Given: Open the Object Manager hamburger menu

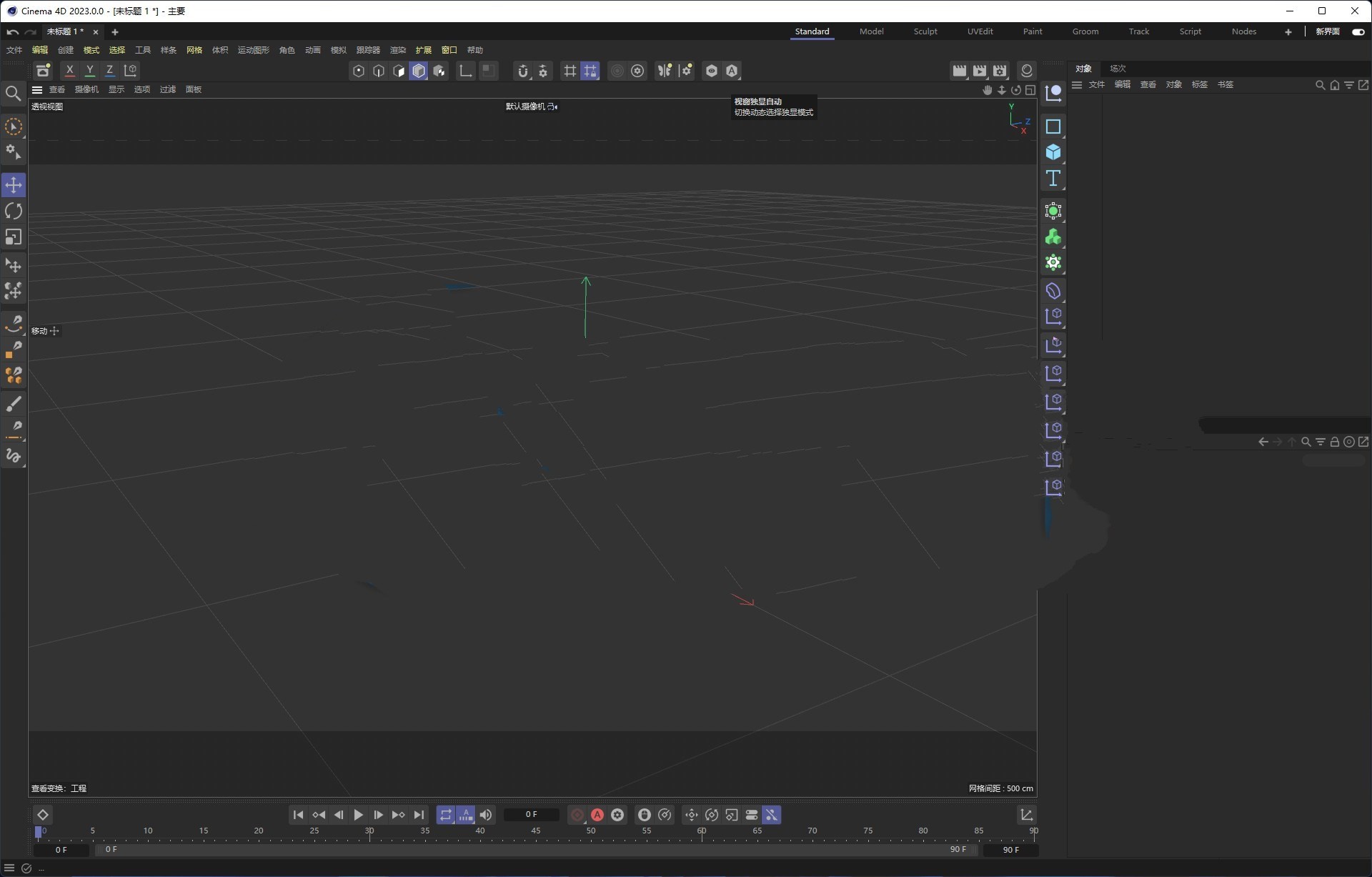Looking at the screenshot, I should pyautogui.click(x=1077, y=85).
